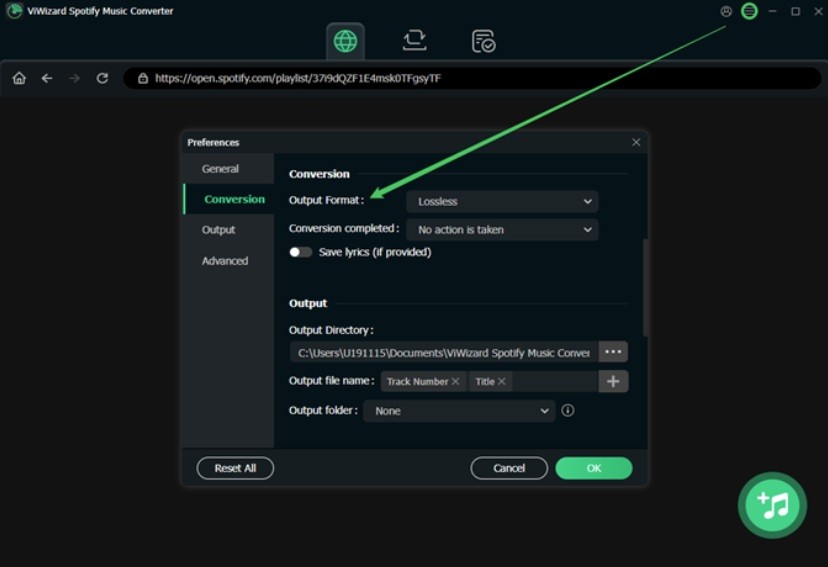Viewport: 828px width, 567px height.
Task: Remove the Track Number tag
Action: click(455, 381)
